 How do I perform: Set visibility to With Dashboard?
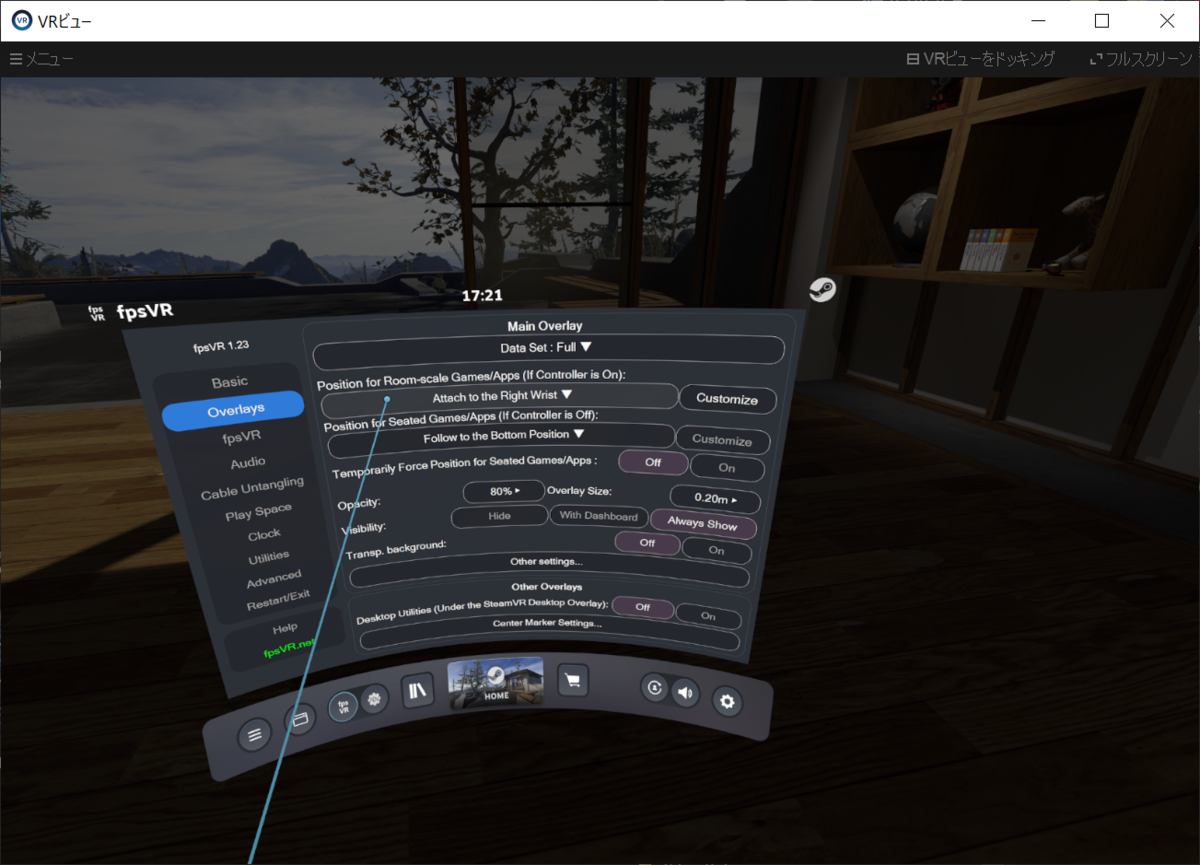599,516
